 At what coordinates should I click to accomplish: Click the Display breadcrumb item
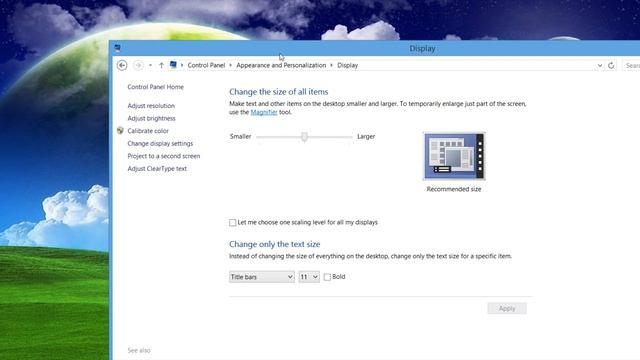(x=347, y=65)
